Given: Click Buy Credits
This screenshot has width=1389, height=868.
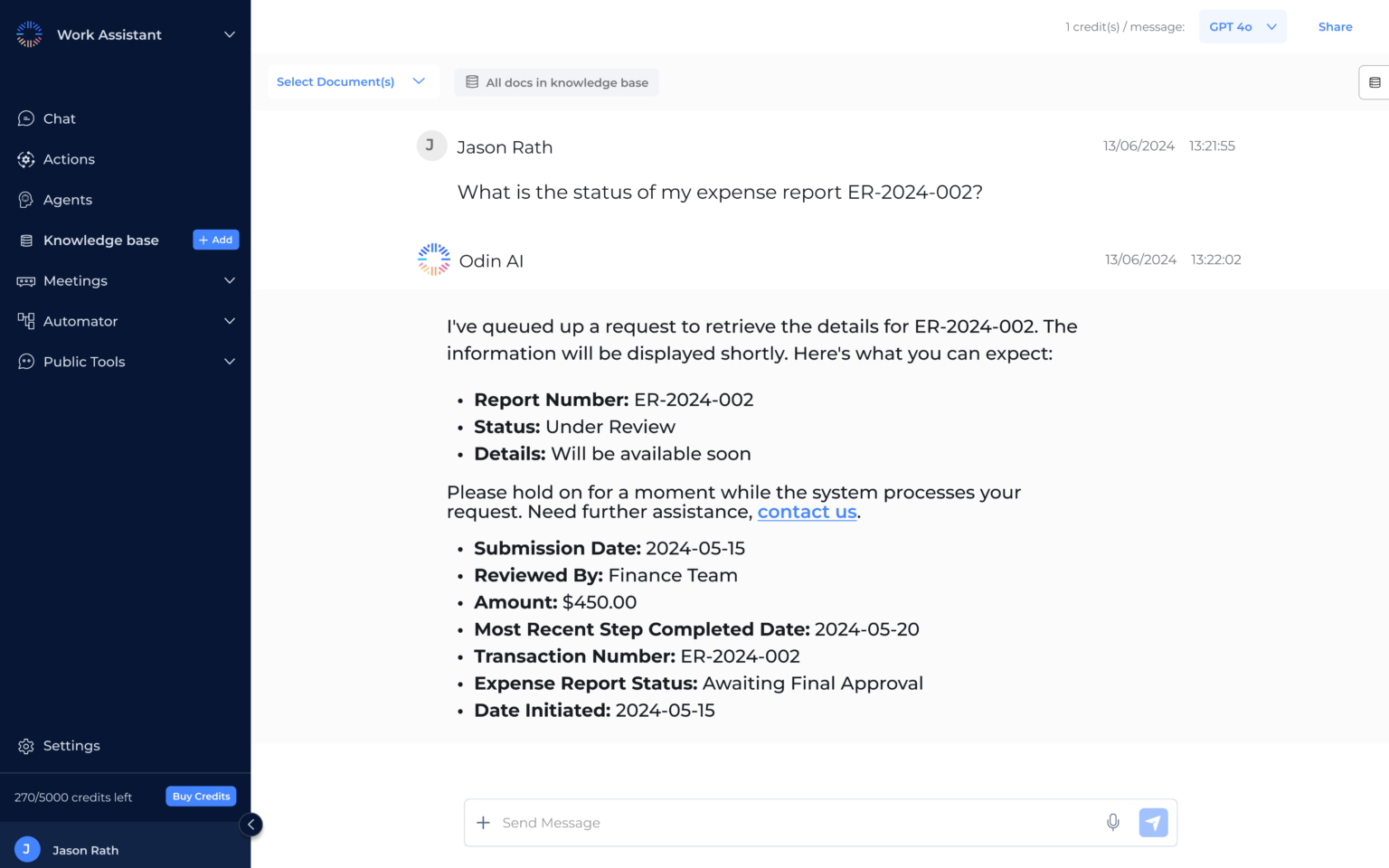Looking at the screenshot, I should (x=201, y=796).
